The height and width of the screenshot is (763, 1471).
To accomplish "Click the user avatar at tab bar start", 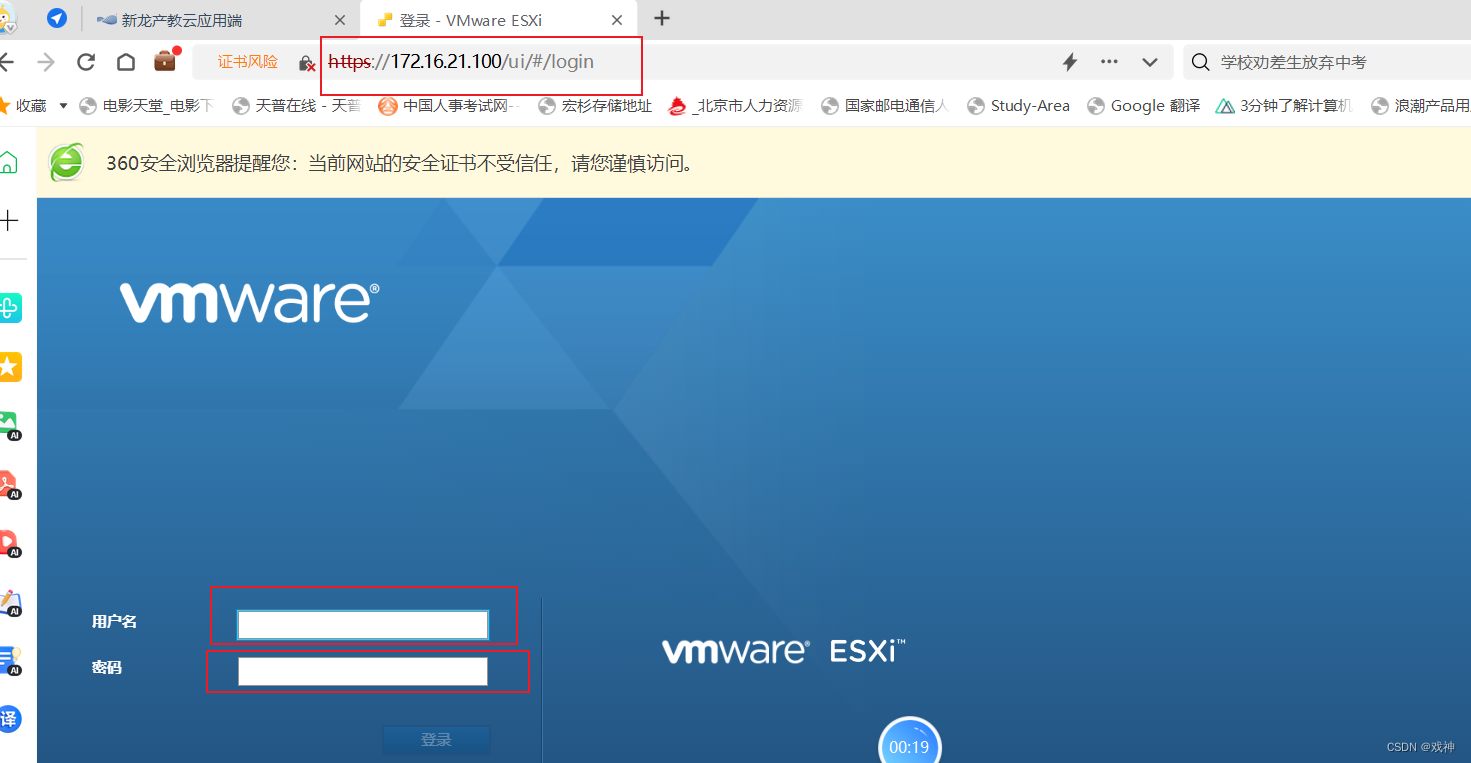I will 8,17.
